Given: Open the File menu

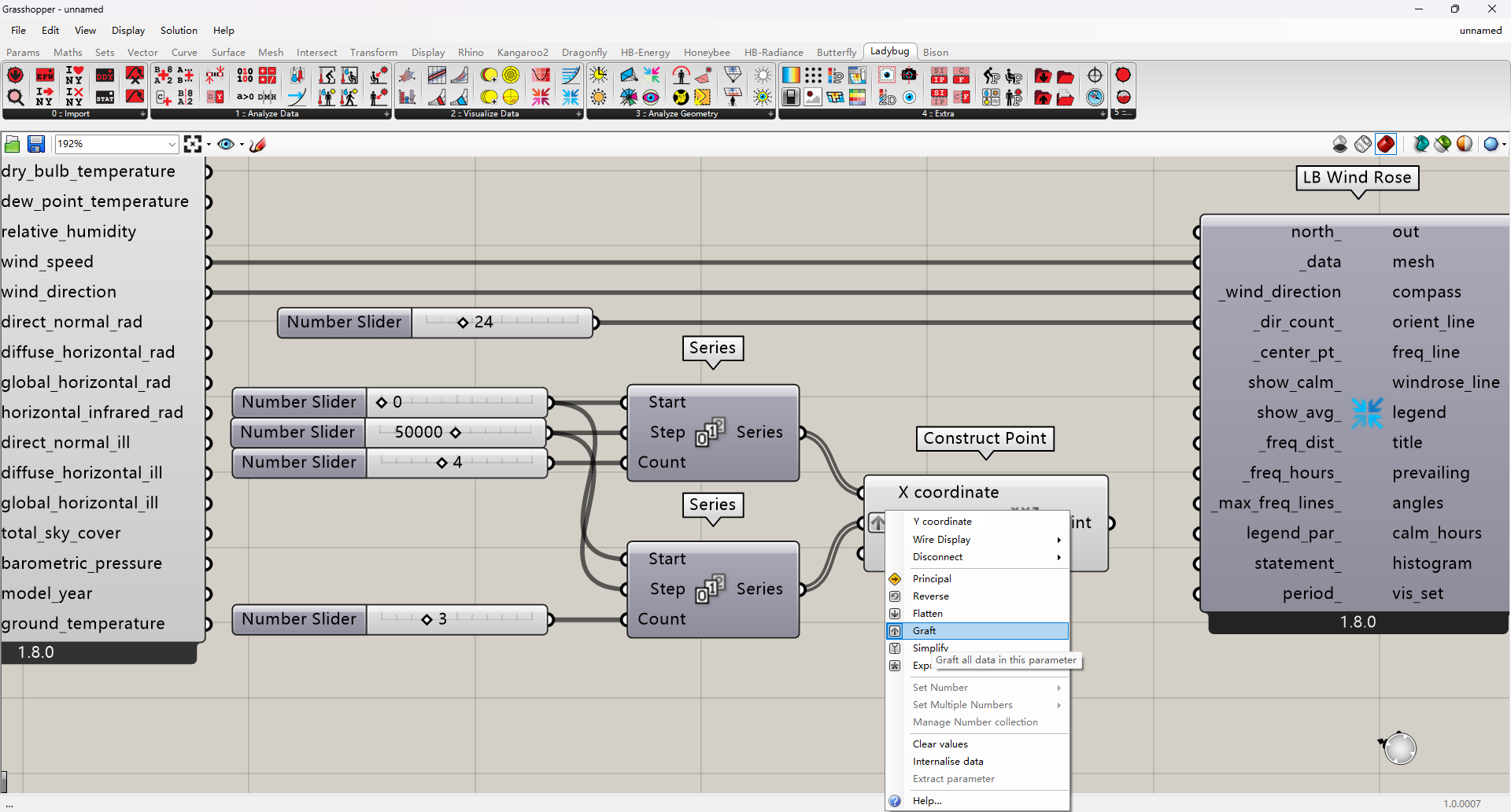Looking at the screenshot, I should point(18,30).
